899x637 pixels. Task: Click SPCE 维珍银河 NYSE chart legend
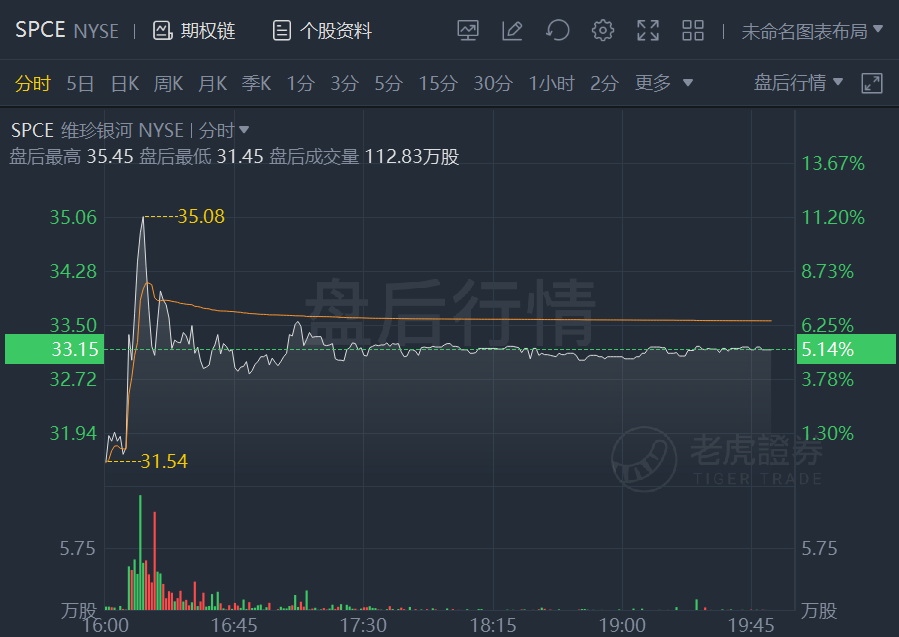click(97, 131)
